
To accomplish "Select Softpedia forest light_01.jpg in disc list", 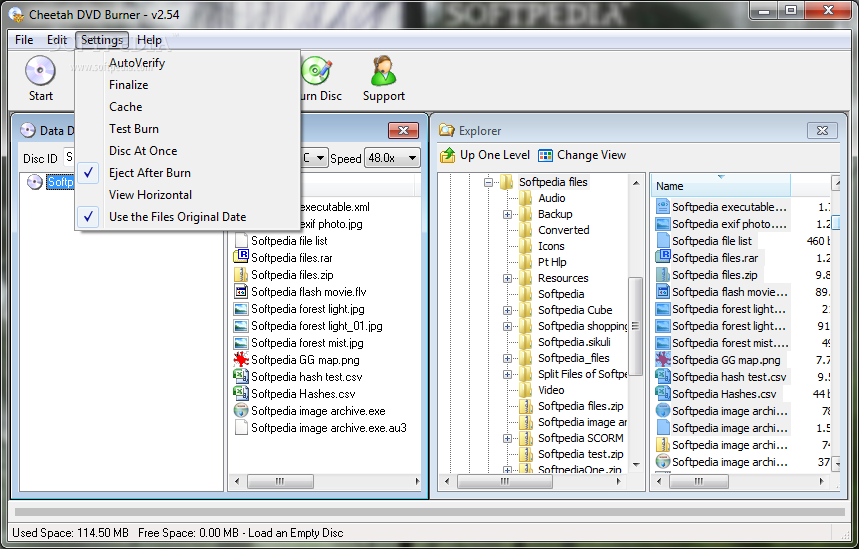I will [317, 326].
